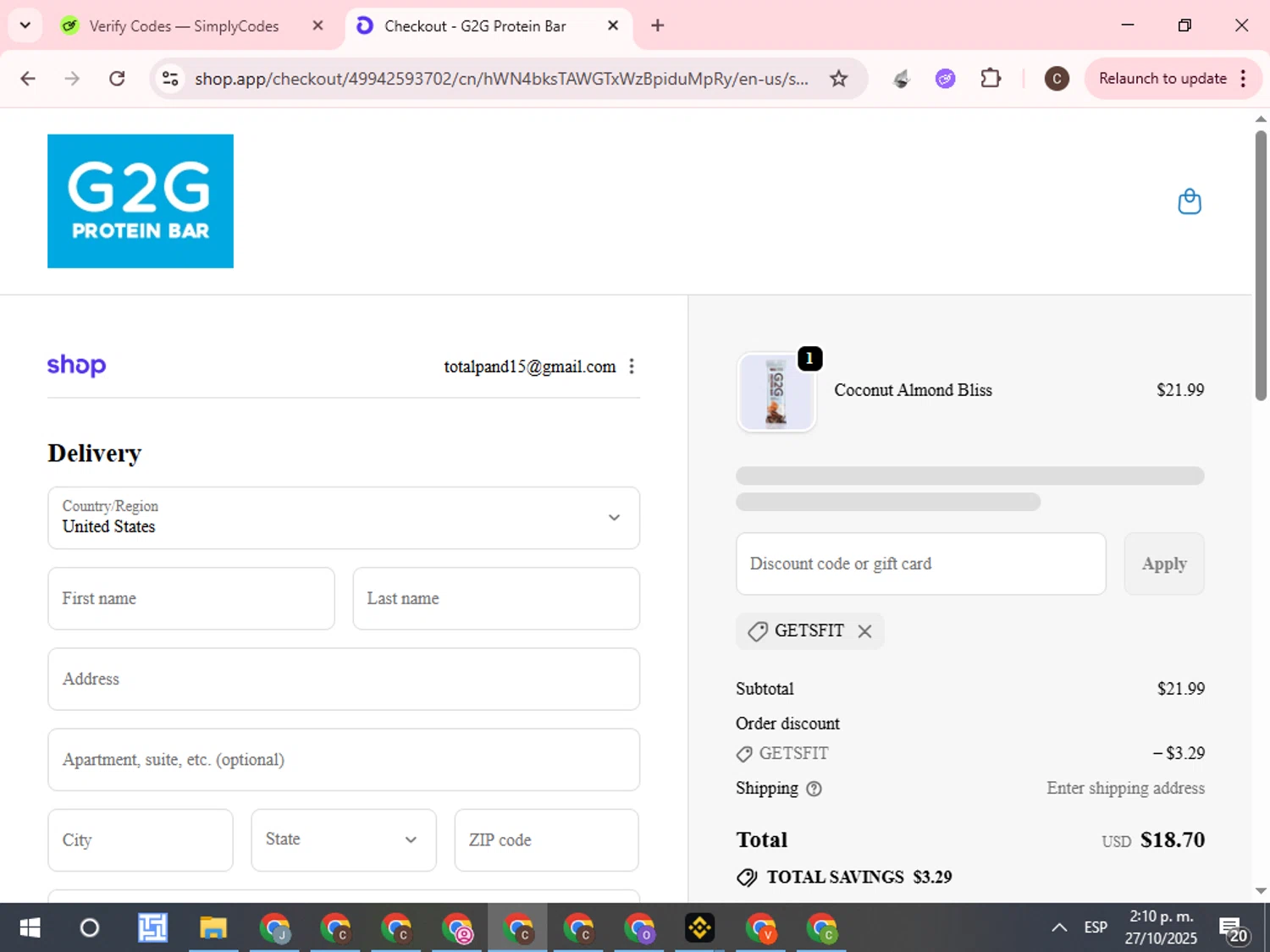
Task: Click the Coconut Almond Bliss product name
Action: coord(913,390)
